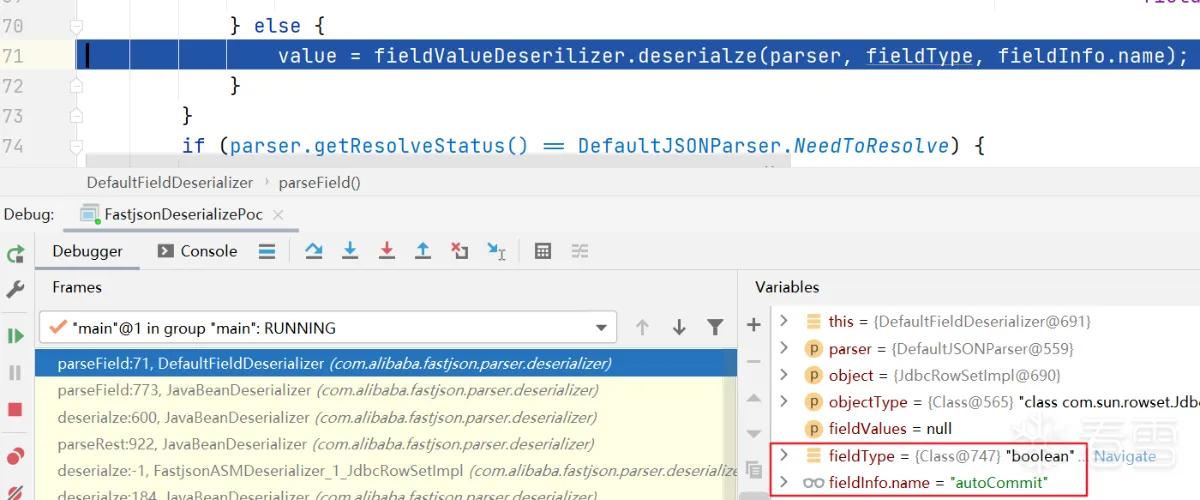Click the Pause Program icon
This screenshot has width=1200, height=500.
pos(15,372)
